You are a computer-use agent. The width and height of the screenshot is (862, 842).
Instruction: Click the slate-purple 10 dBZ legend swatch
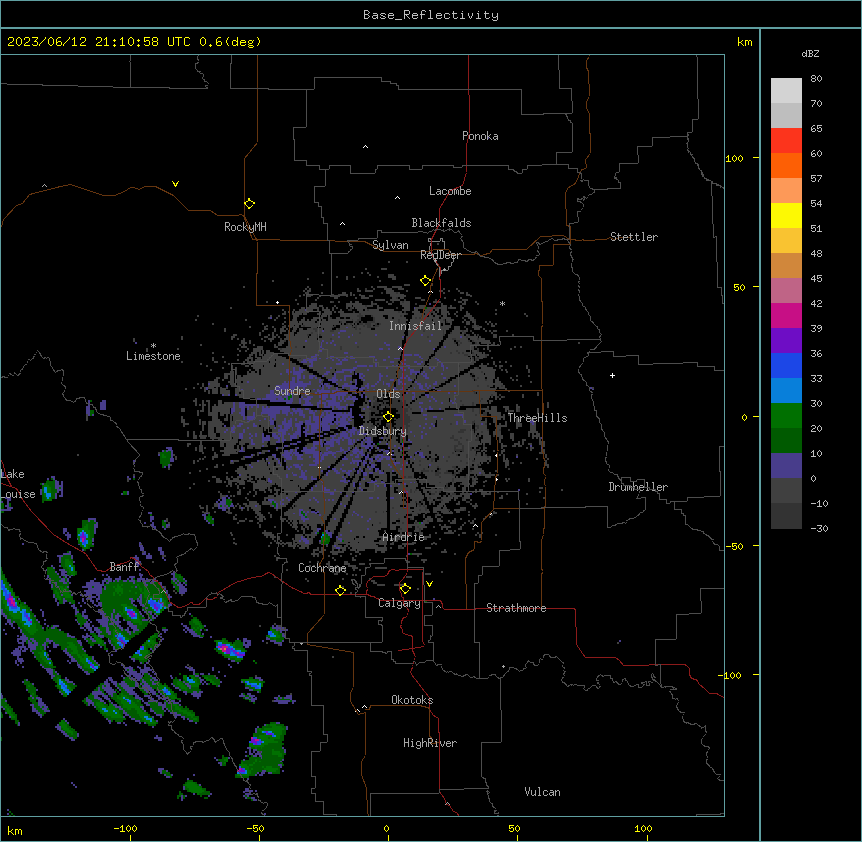[786, 466]
